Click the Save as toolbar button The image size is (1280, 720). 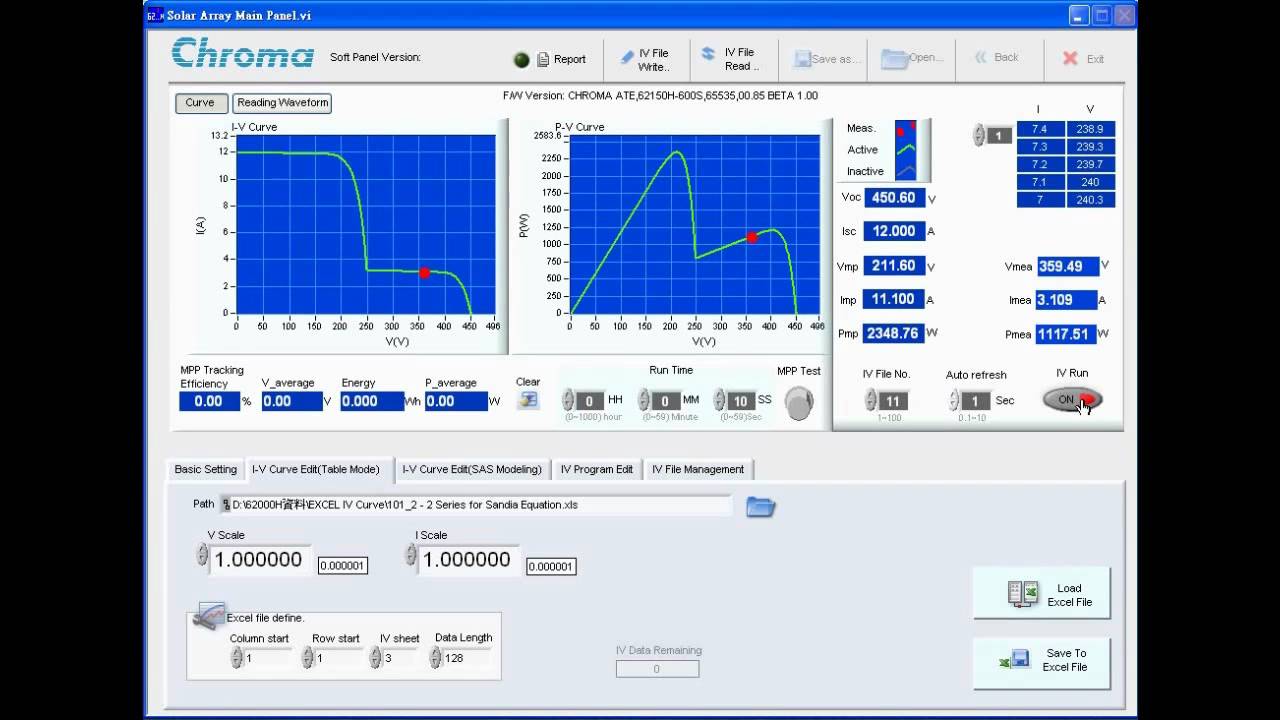pos(826,59)
